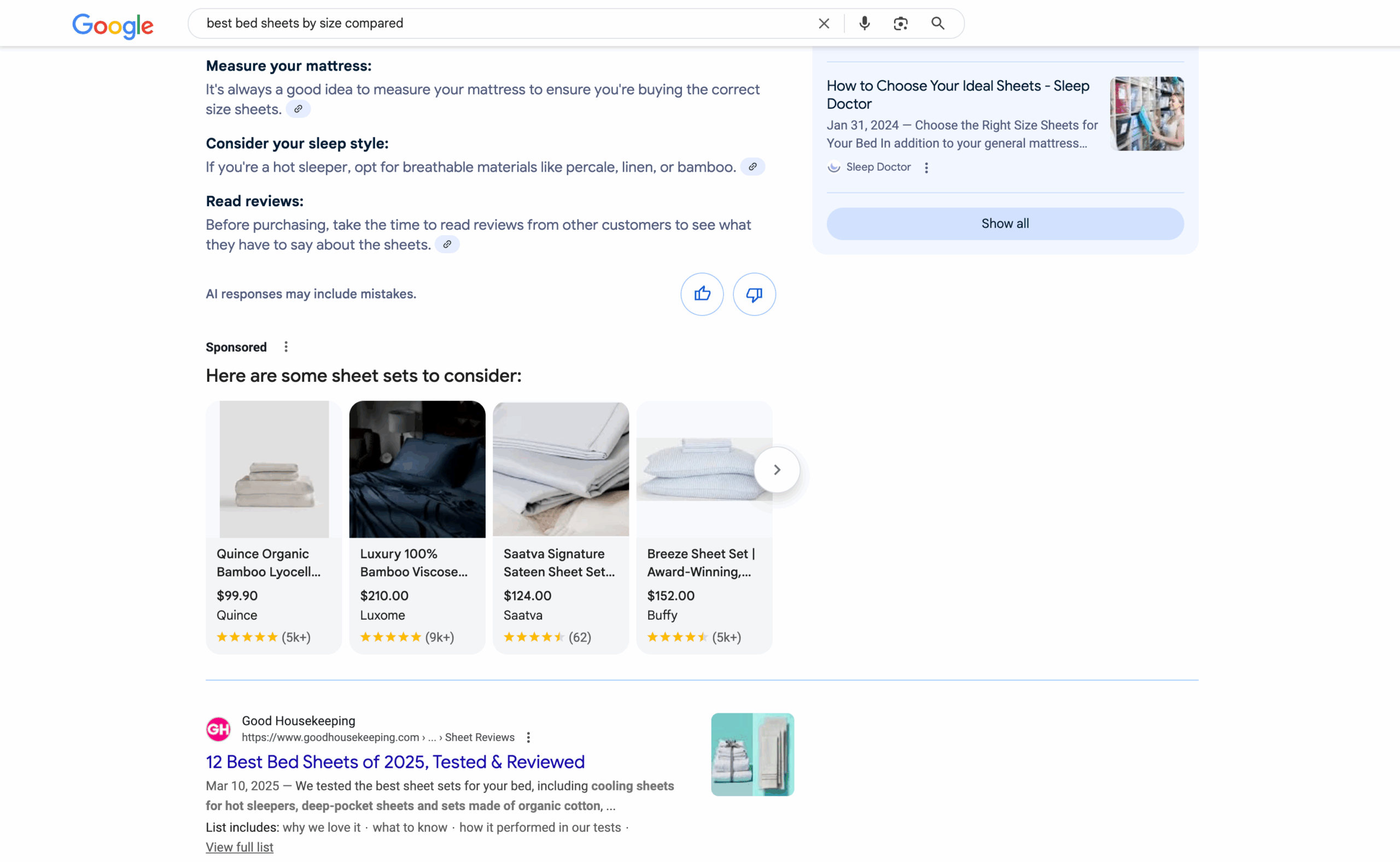Open Google Lens image search
This screenshot has height=862, width=1400.
coord(900,24)
